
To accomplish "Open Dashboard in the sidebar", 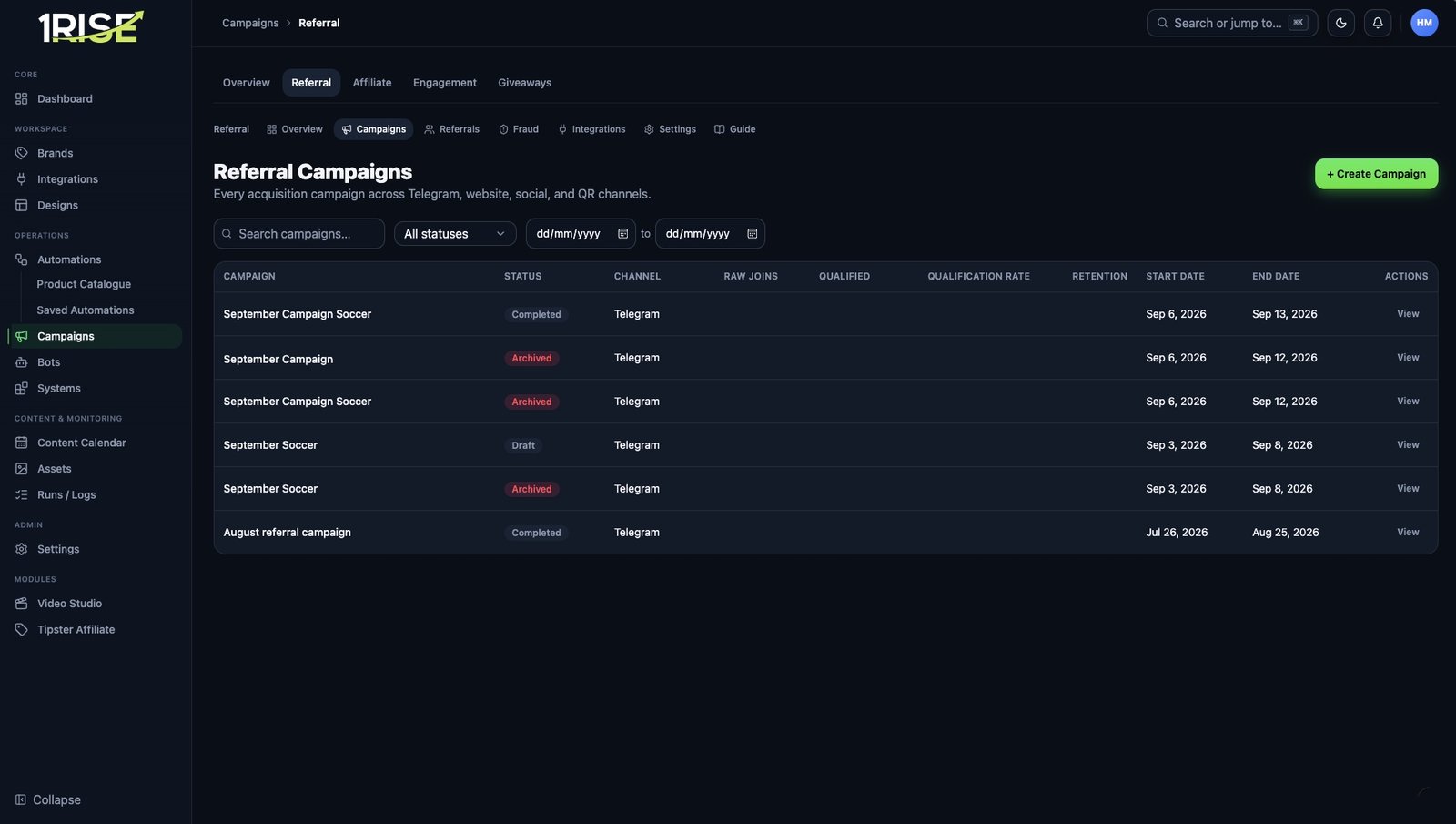I will 65,99.
